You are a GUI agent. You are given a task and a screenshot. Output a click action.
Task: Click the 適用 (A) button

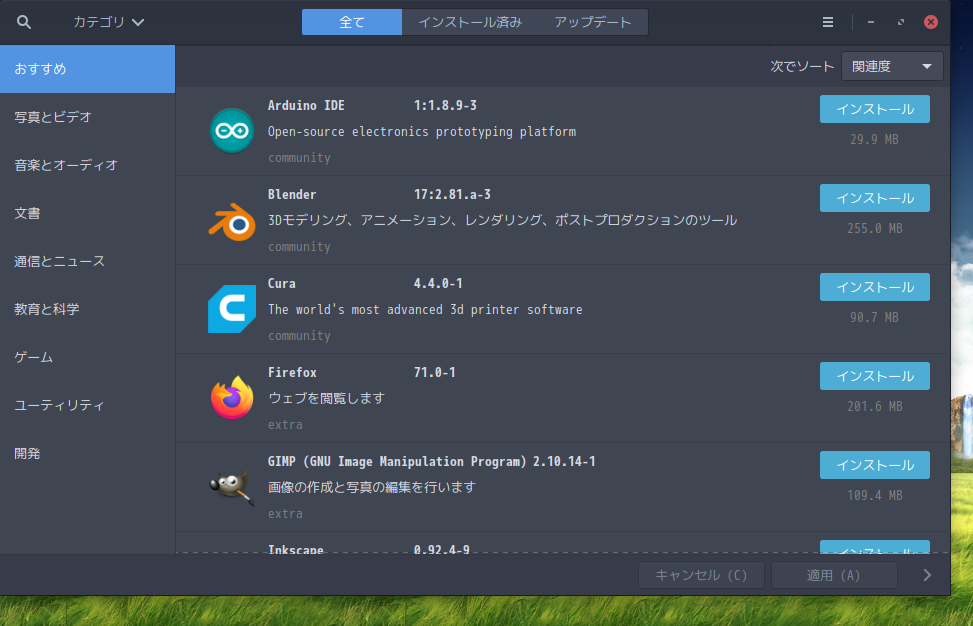pyautogui.click(x=834, y=575)
